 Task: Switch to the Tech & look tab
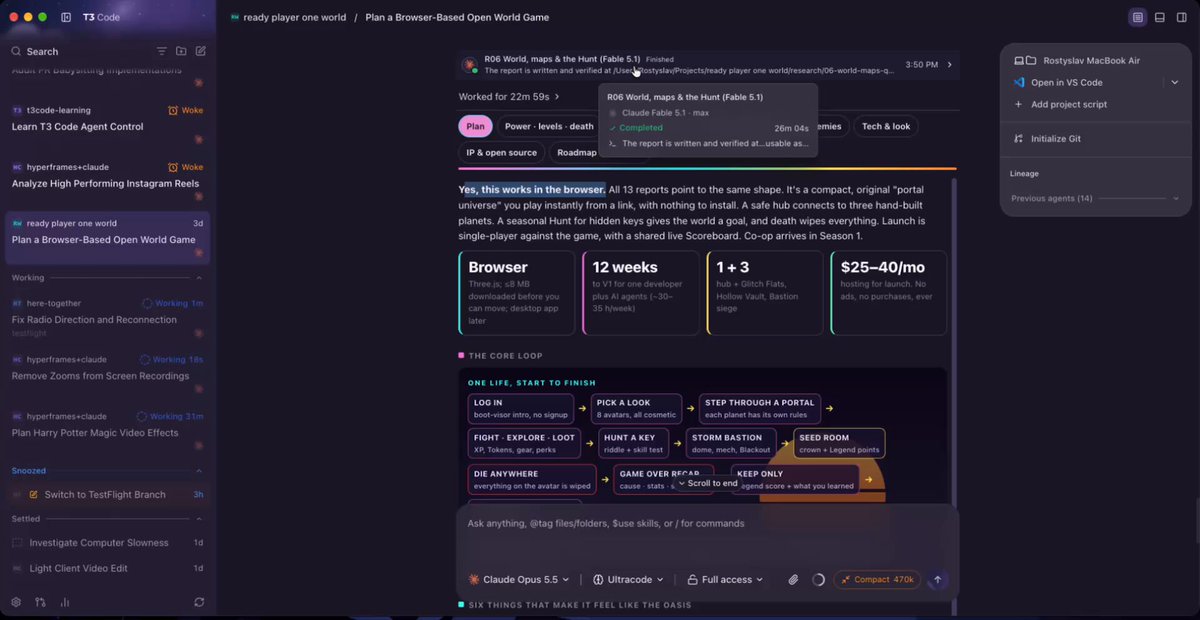[x=886, y=127]
